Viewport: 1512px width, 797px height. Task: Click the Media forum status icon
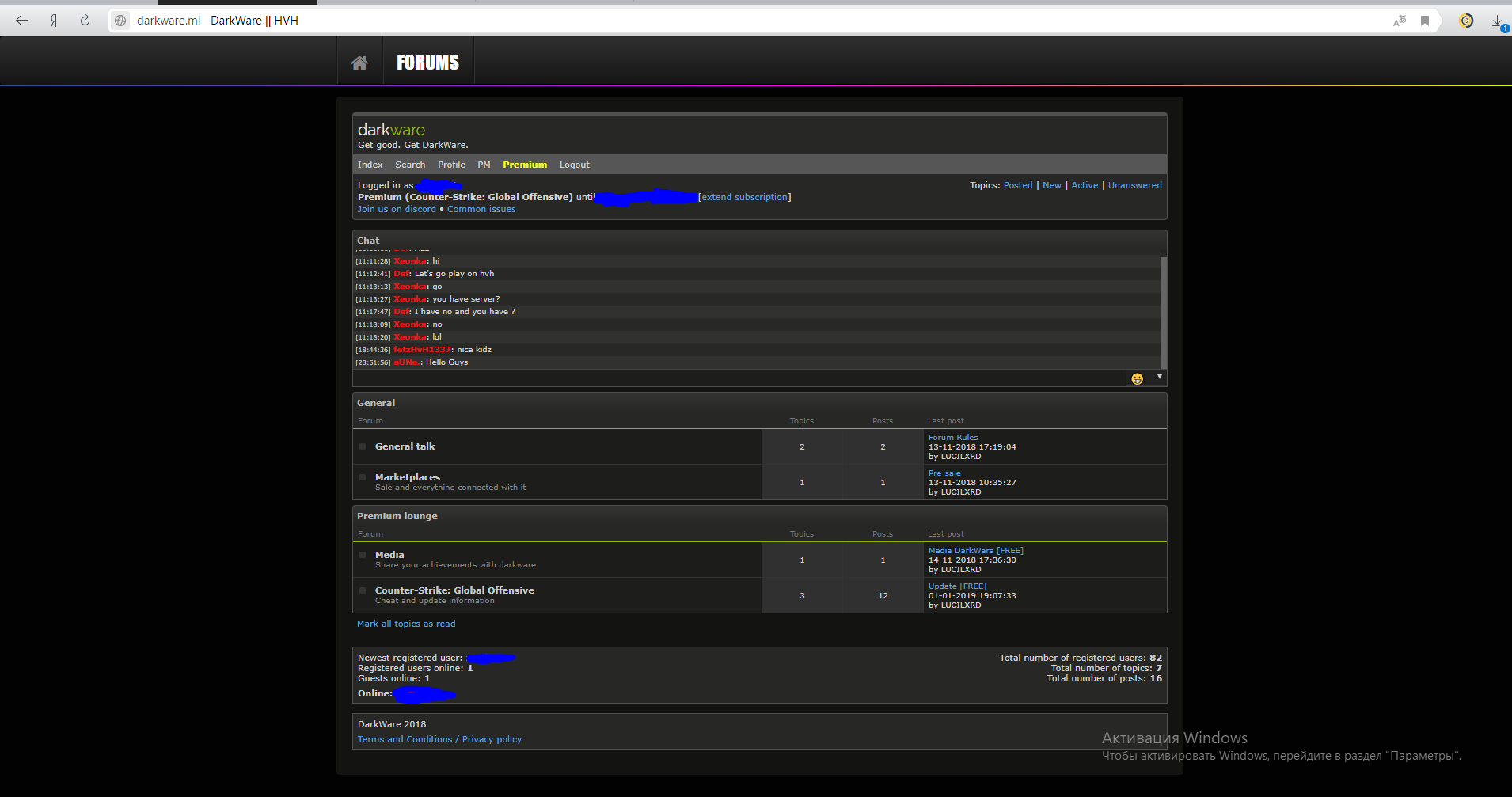[363, 555]
